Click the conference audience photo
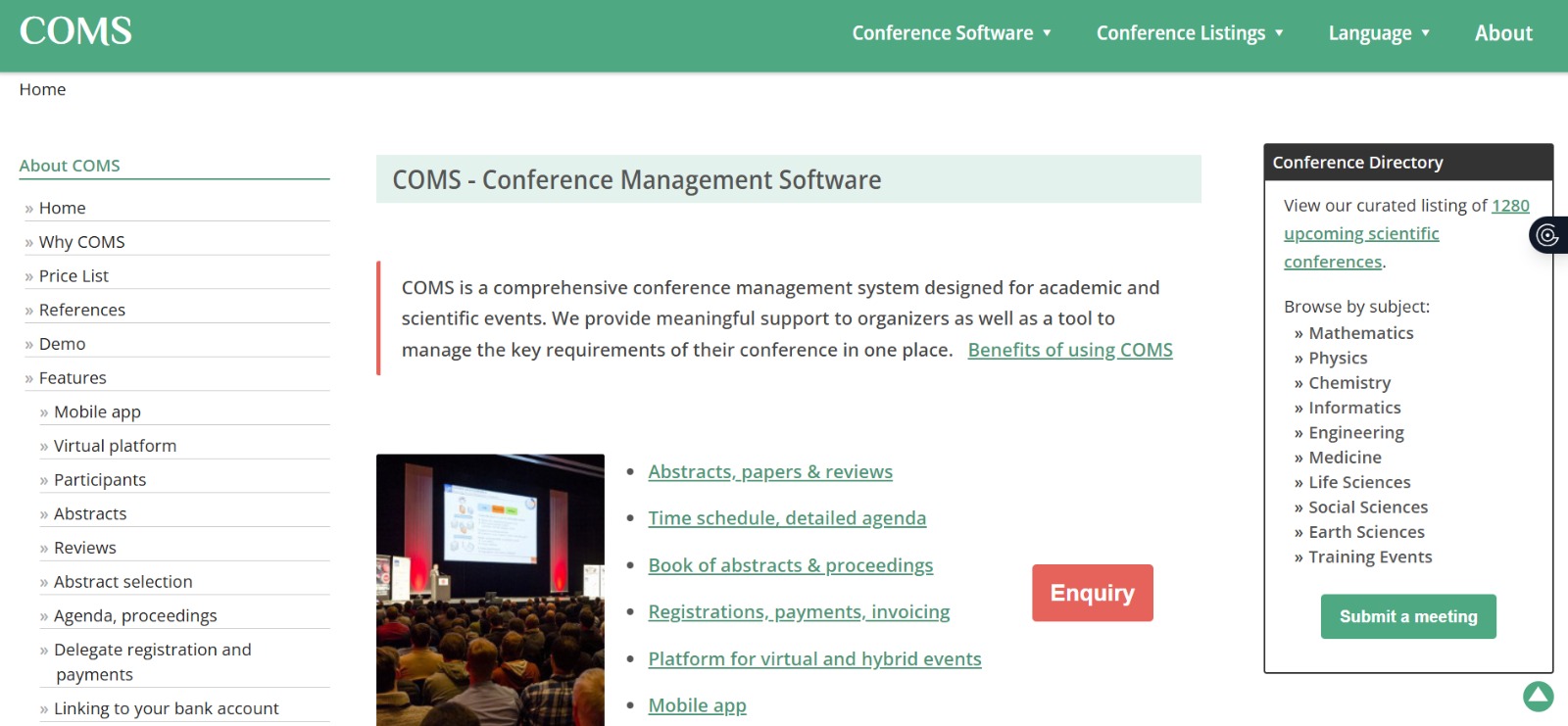Viewport: 1568px width, 726px height. click(490, 590)
